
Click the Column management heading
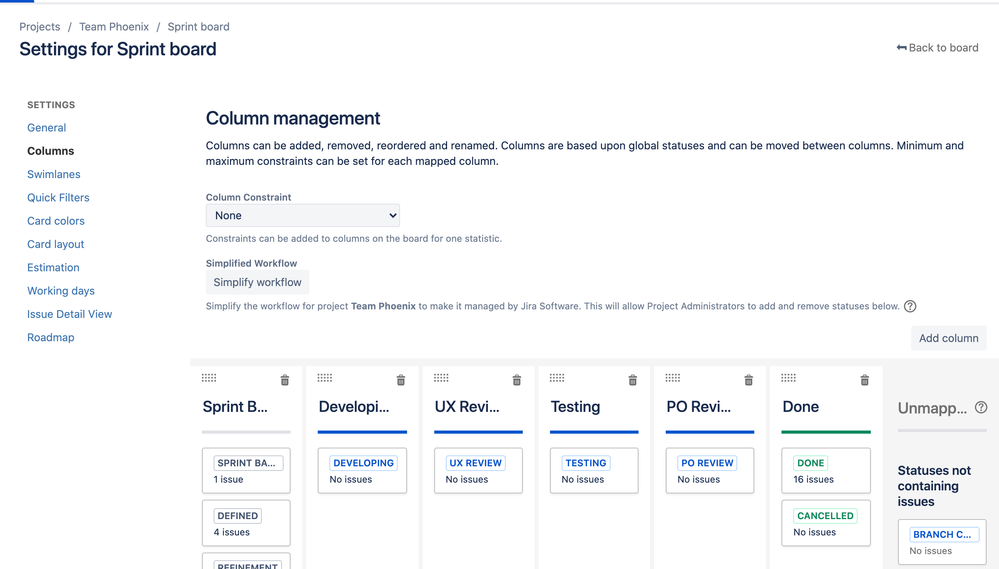(x=292, y=119)
